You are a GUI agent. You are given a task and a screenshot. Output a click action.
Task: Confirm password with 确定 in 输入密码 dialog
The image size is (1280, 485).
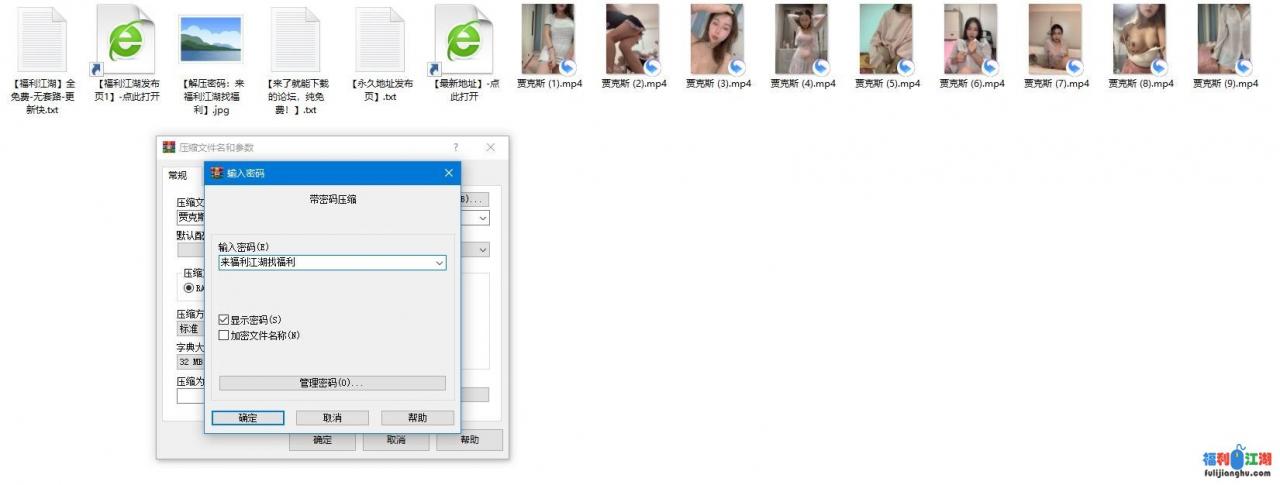[248, 418]
